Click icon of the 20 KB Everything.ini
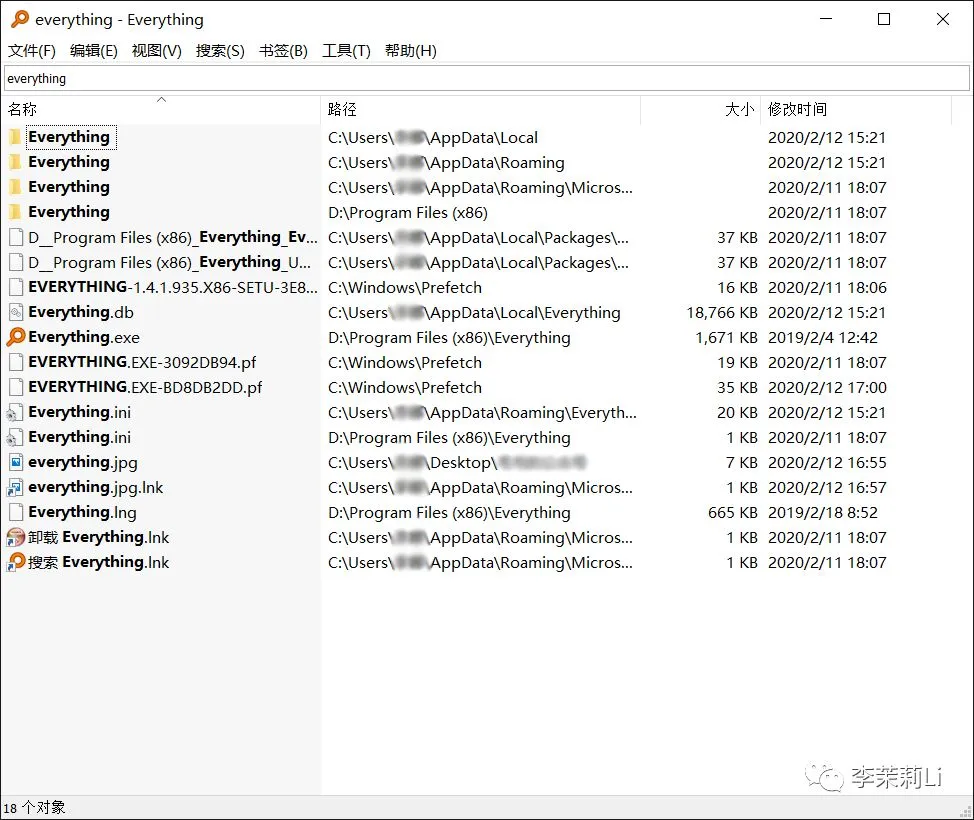 click(x=16, y=412)
